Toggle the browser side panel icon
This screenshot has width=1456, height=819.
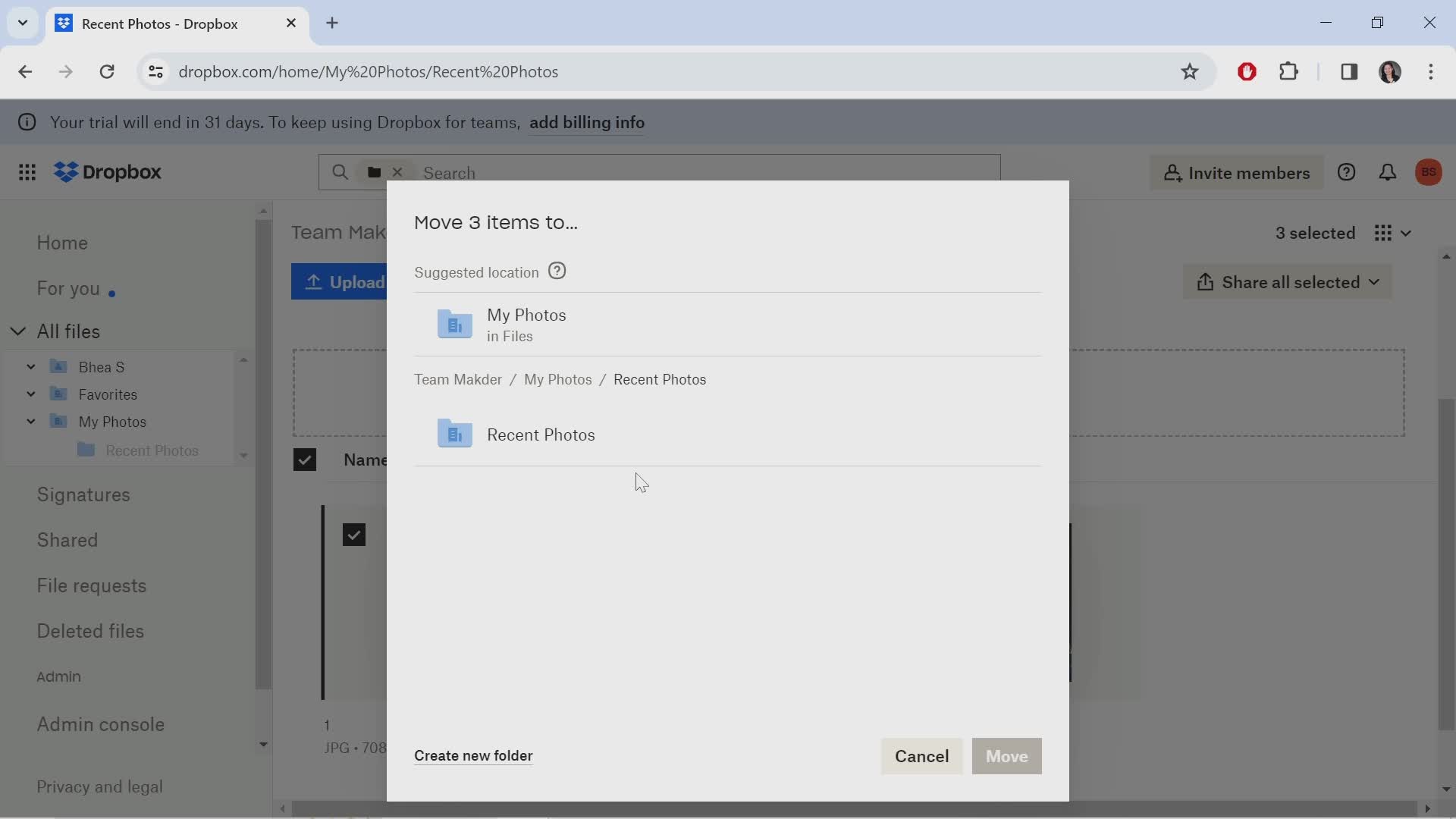coord(1349,71)
